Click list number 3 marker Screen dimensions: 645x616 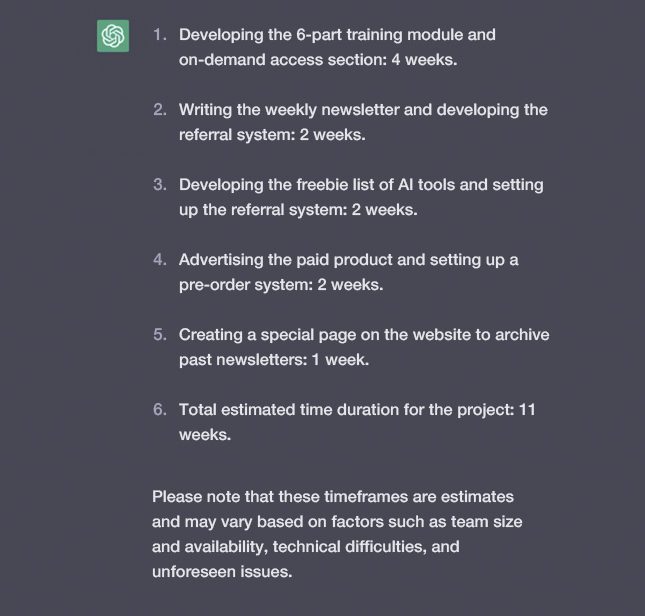(160, 185)
